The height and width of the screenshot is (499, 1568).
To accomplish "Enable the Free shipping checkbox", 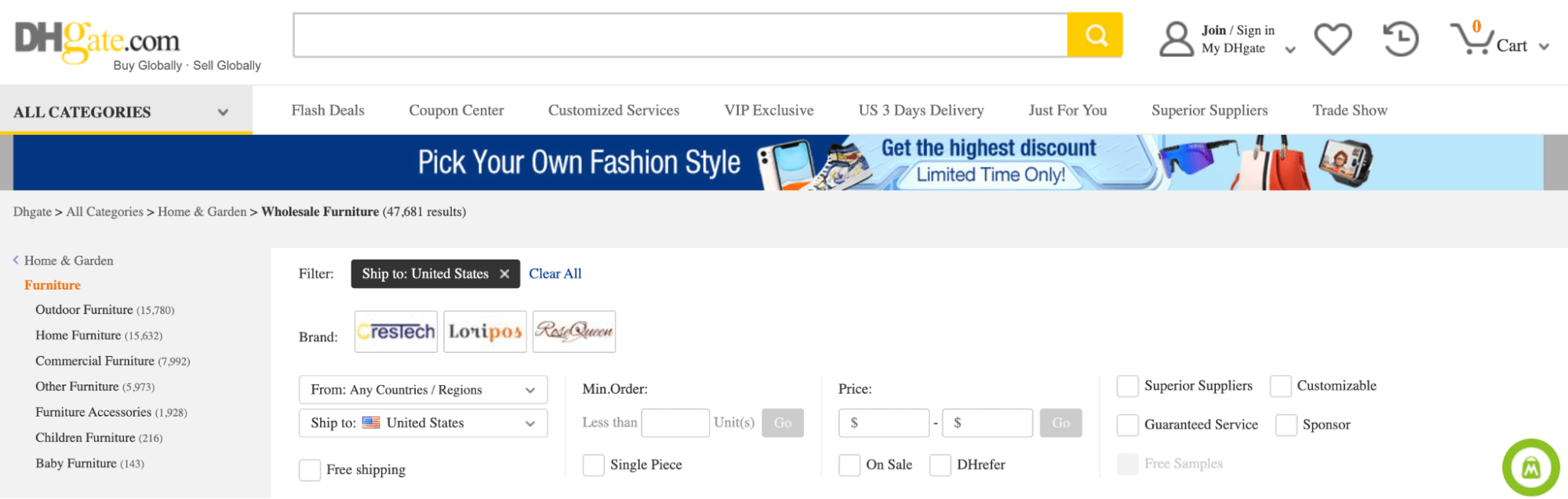I will [x=309, y=469].
